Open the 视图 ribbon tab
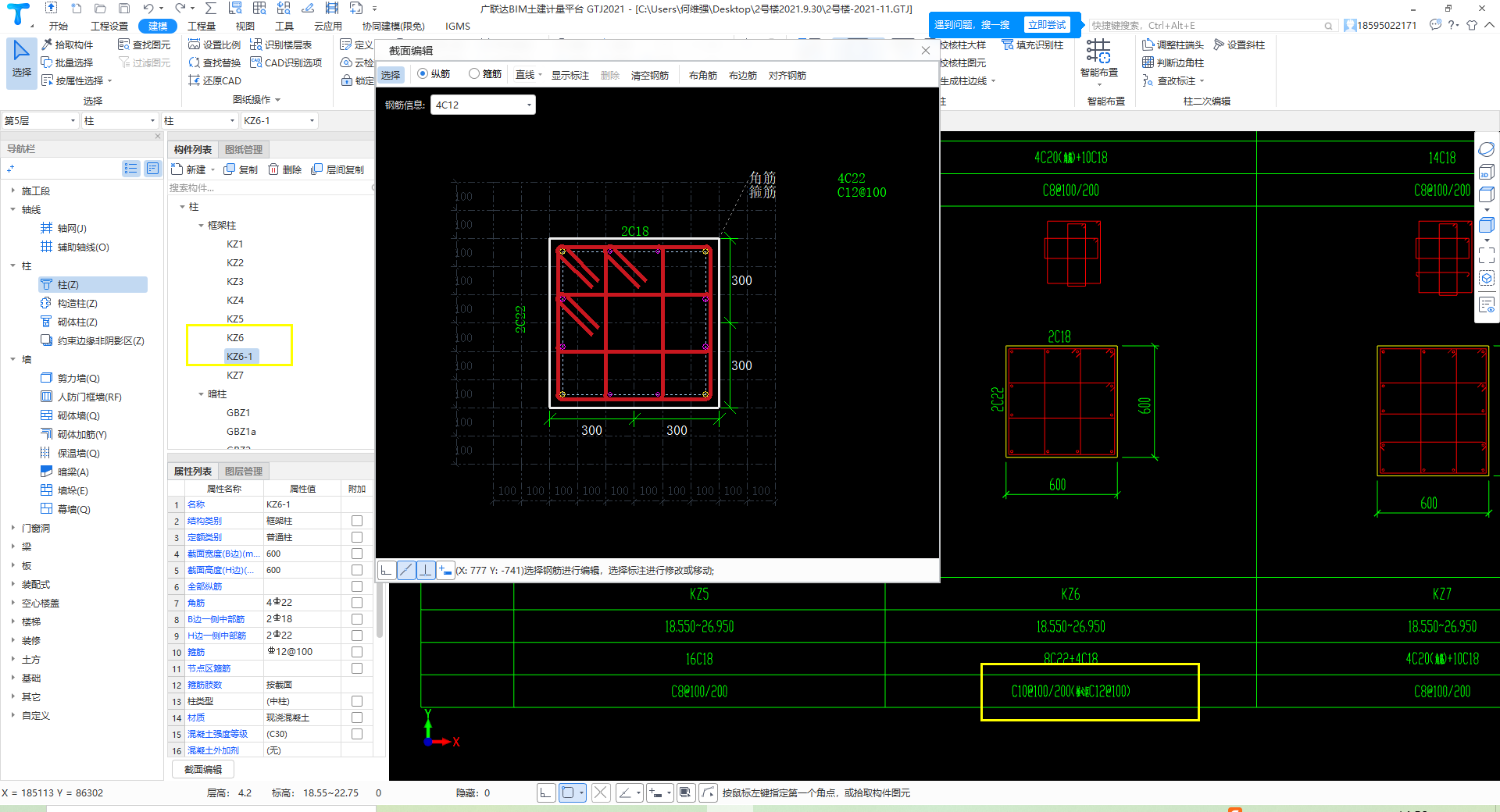Screen dimensions: 1500x812 [245, 26]
